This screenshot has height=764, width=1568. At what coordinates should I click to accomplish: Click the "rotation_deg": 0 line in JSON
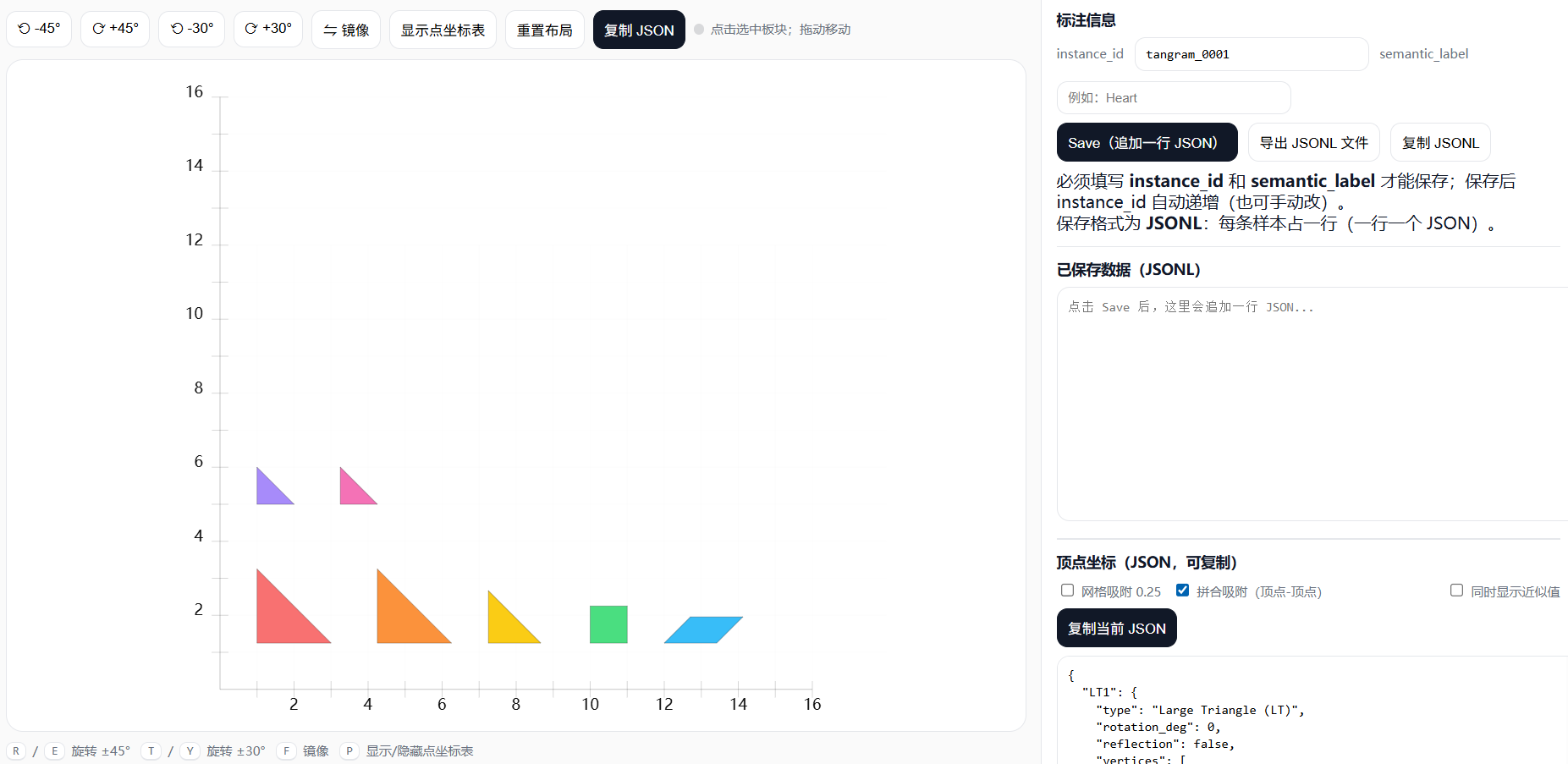pyautogui.click(x=1158, y=727)
